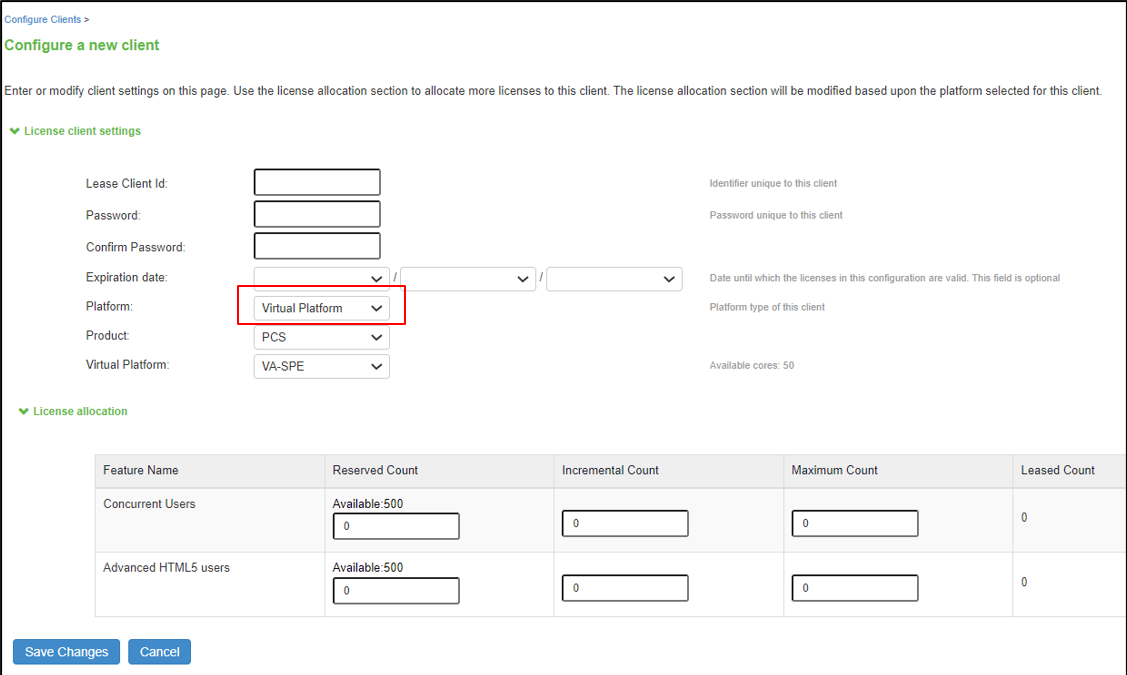Click Concurrent Users Maximum Count field
1127x675 pixels.
click(x=855, y=523)
